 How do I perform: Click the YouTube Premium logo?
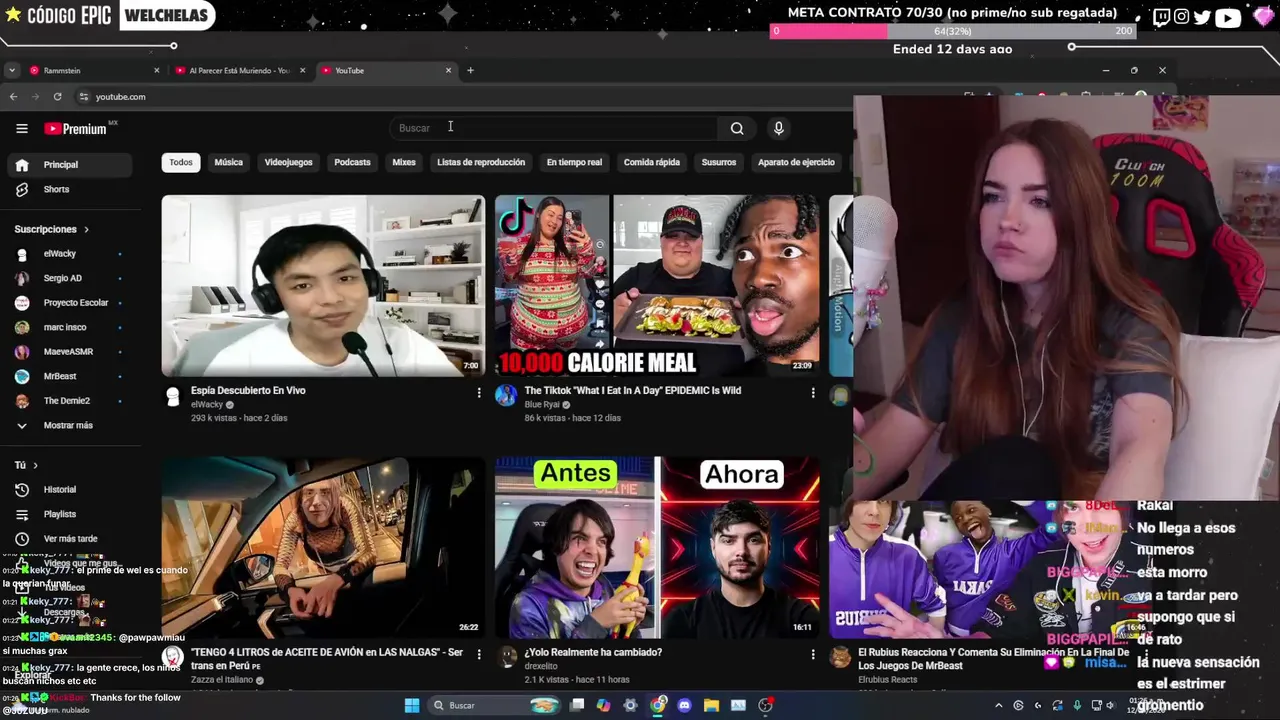(x=76, y=128)
